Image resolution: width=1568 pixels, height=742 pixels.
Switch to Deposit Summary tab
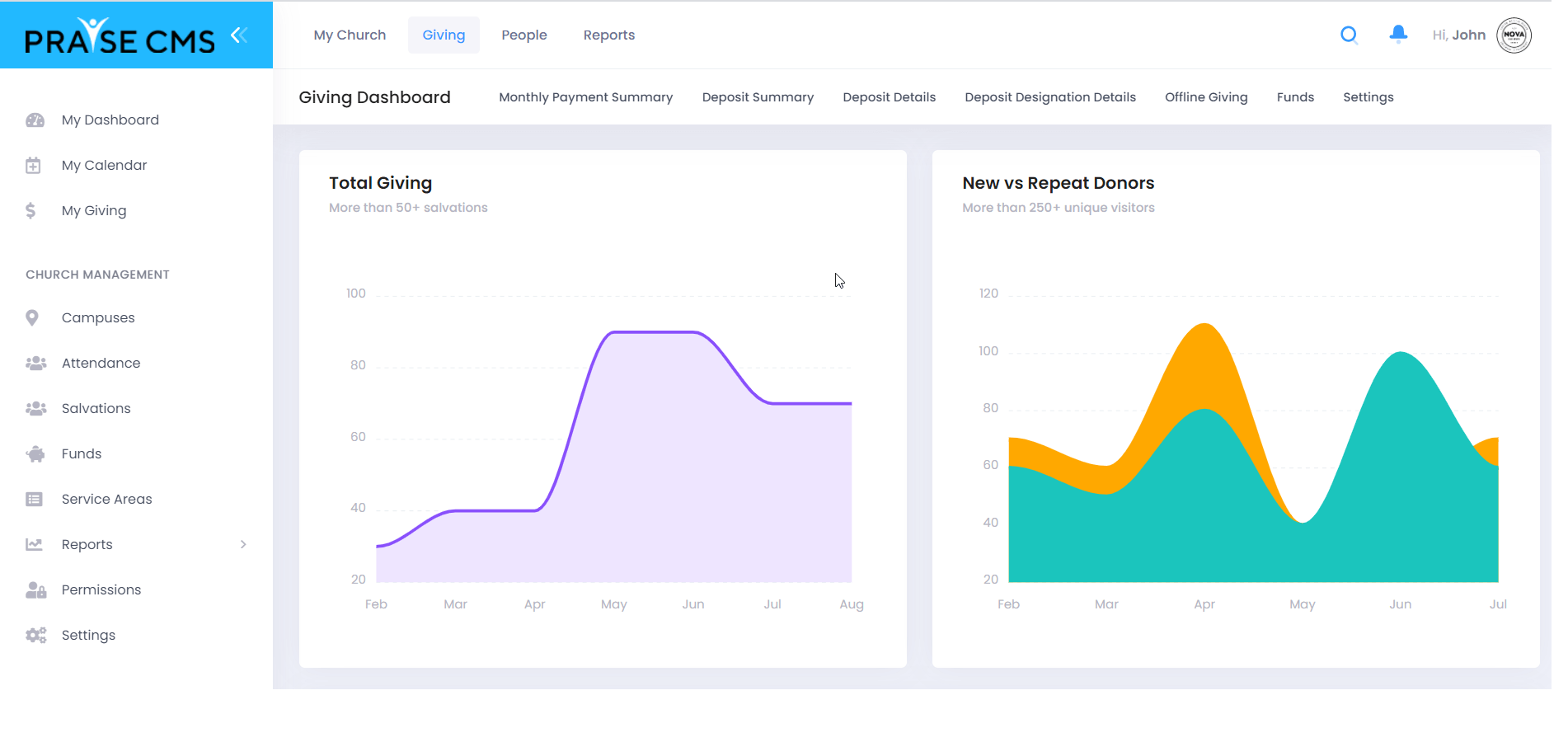coord(758,97)
